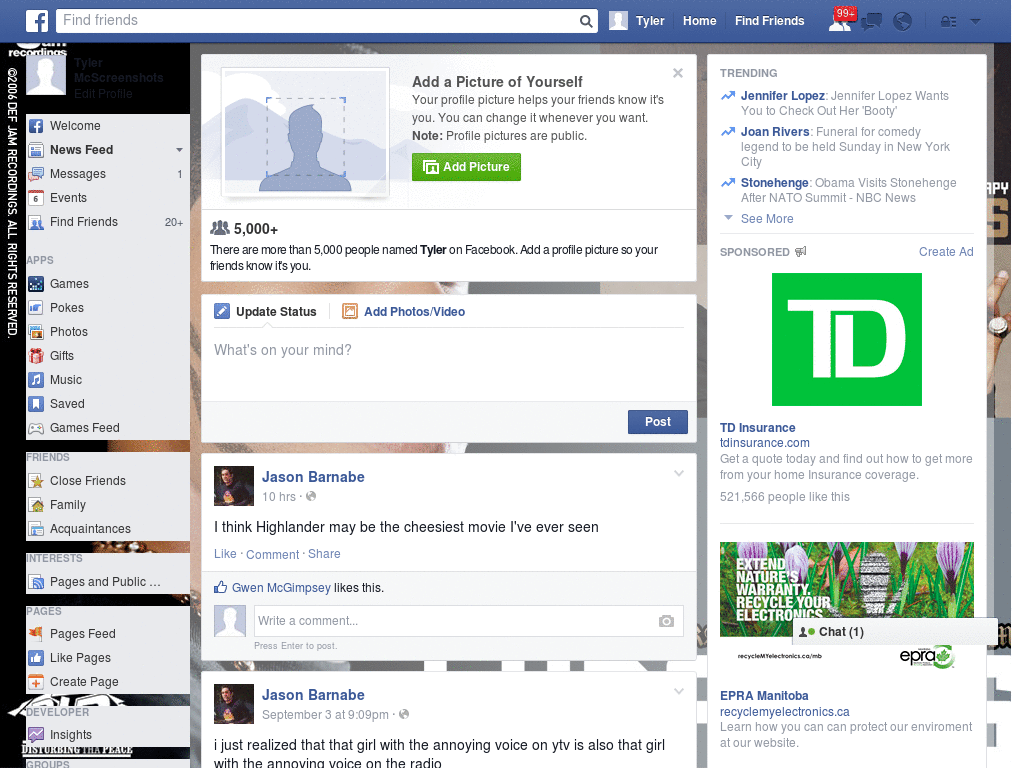Click Share on Highlander post
This screenshot has width=1024, height=768.
pyautogui.click(x=324, y=554)
